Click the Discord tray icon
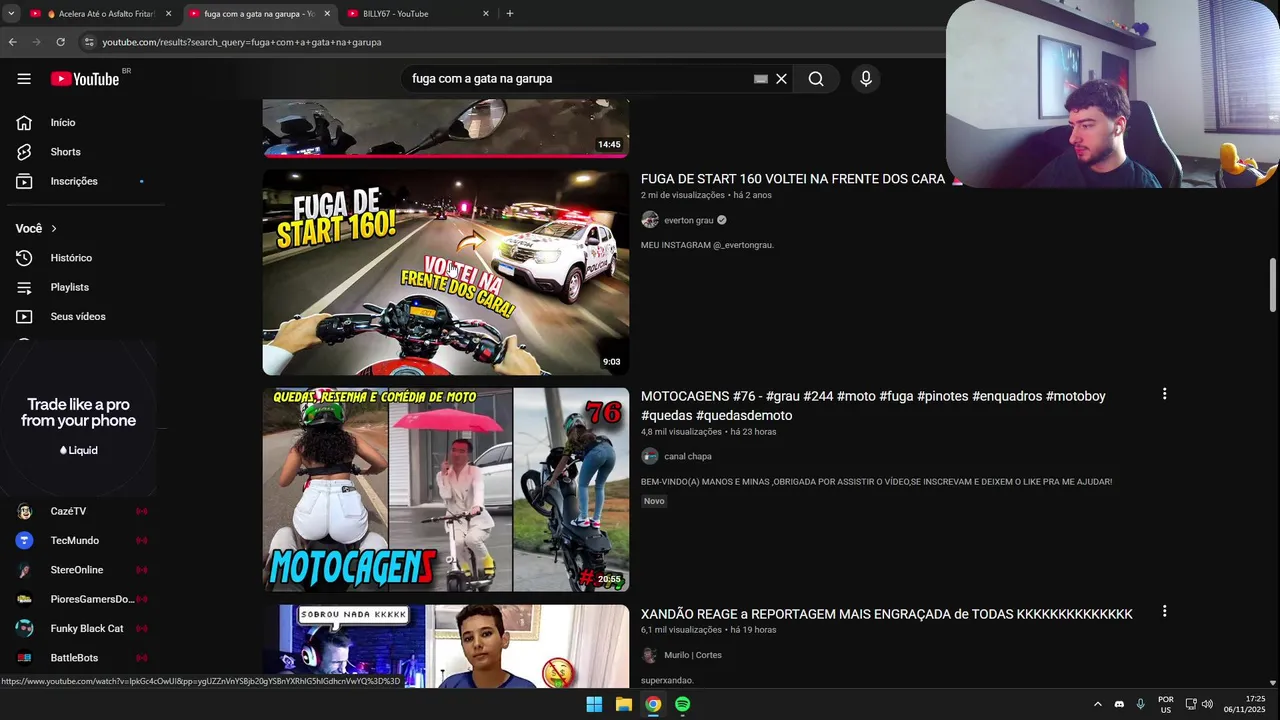This screenshot has height=720, width=1280. 1119,704
